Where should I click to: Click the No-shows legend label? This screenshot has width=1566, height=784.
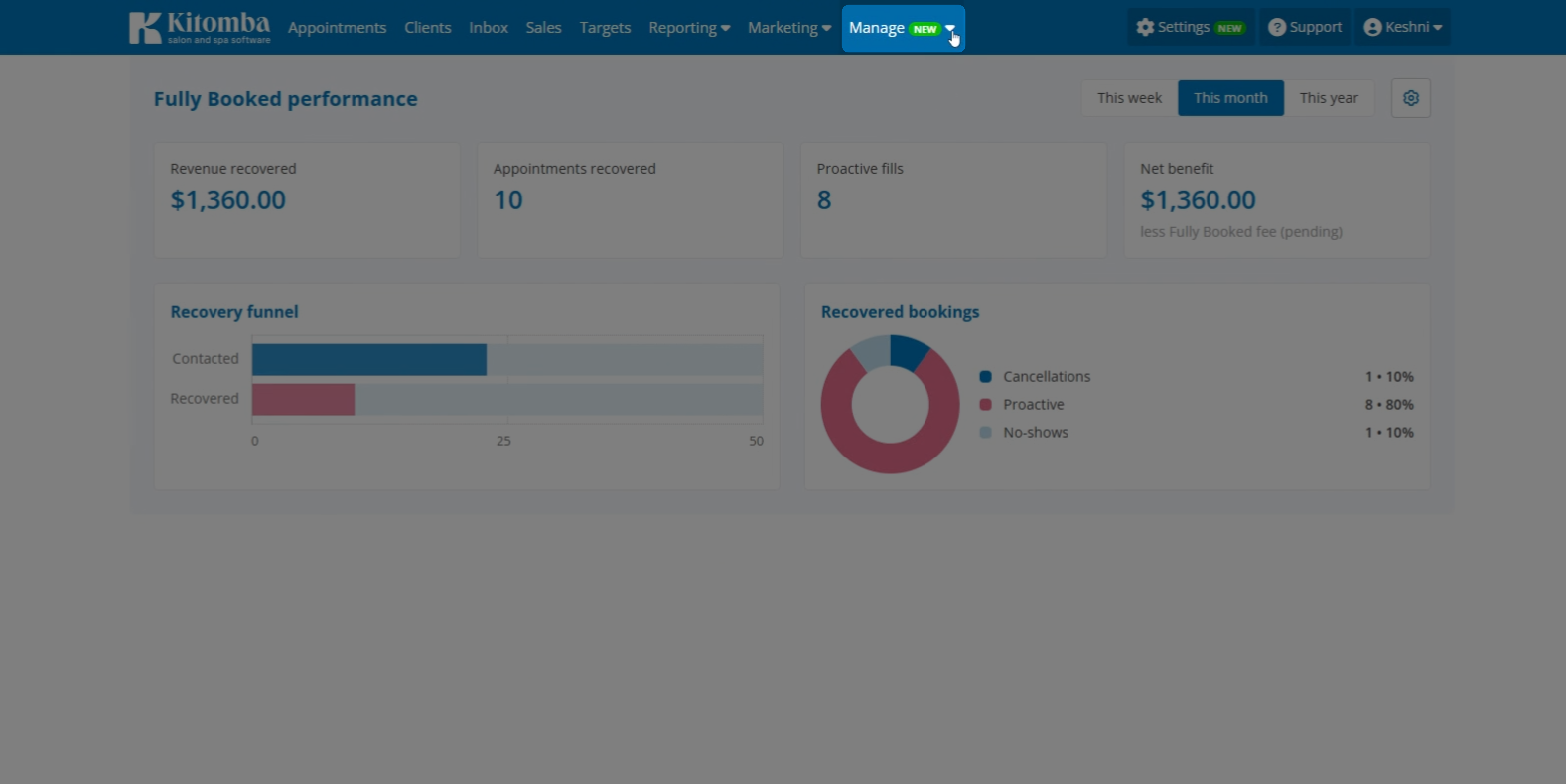click(x=1036, y=433)
